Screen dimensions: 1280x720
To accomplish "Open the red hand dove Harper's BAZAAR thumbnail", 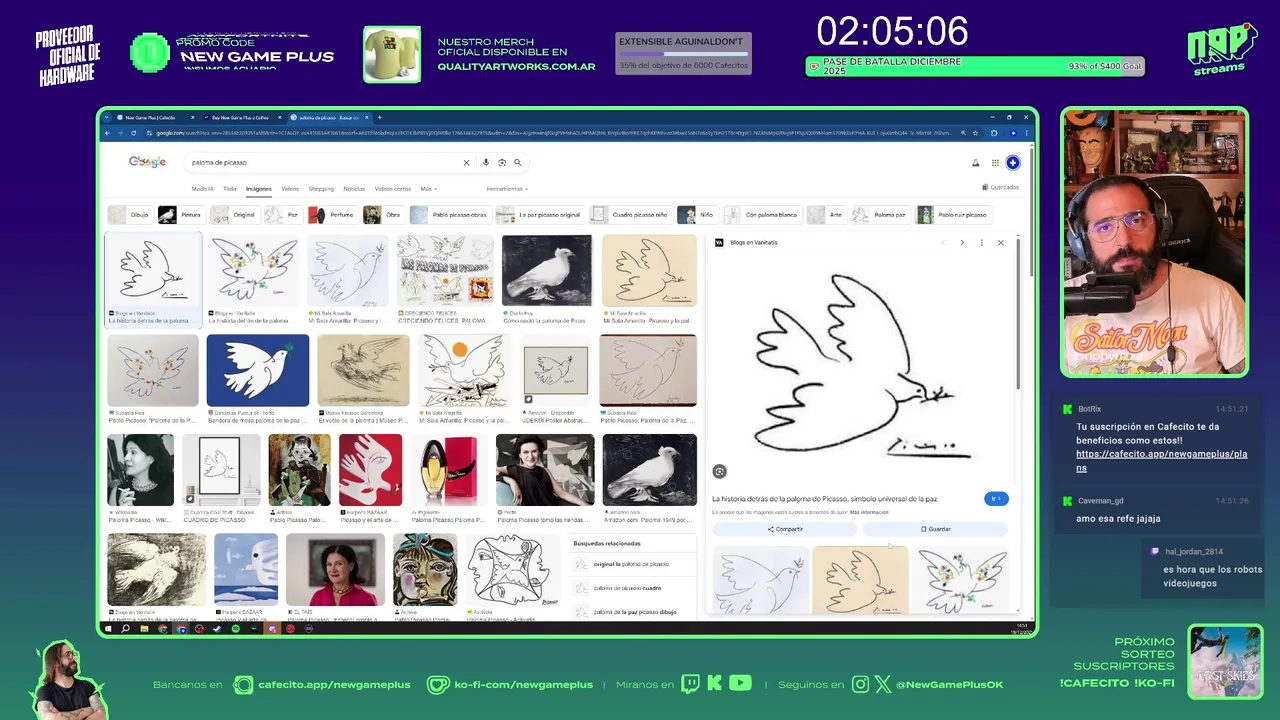I will 370,470.
